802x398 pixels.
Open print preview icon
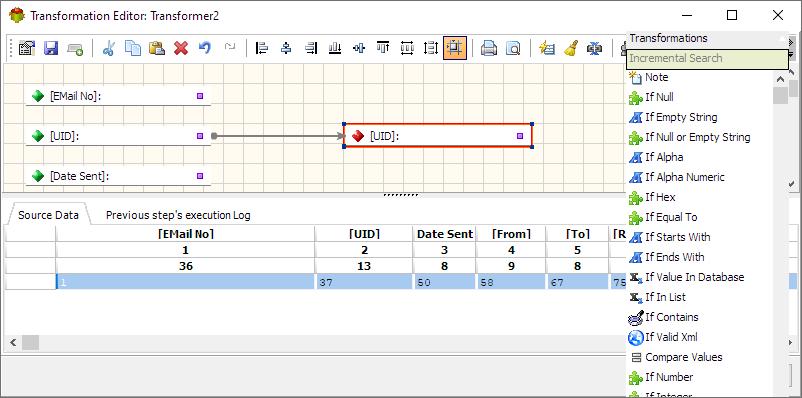513,48
